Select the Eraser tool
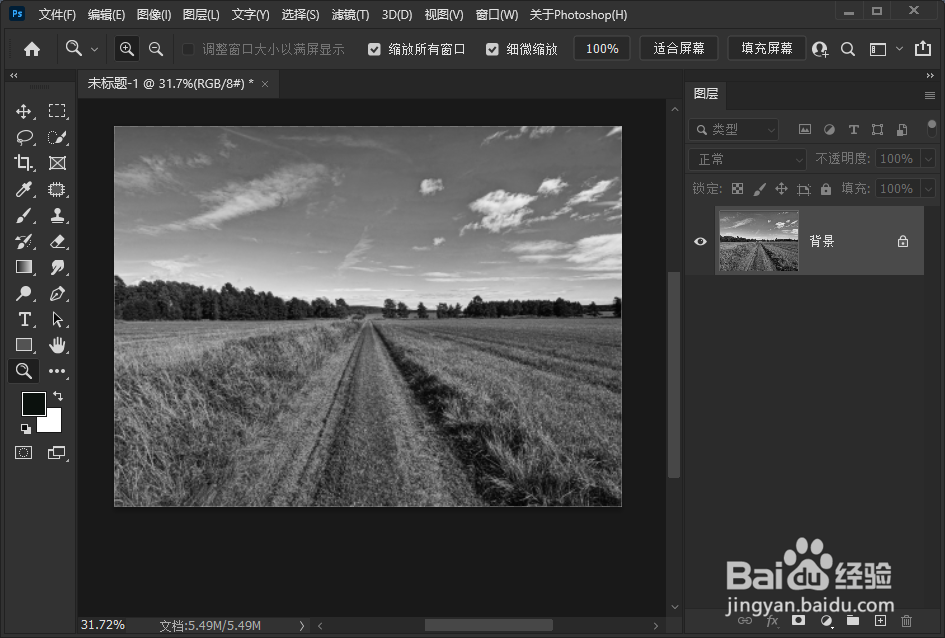 (x=57, y=242)
